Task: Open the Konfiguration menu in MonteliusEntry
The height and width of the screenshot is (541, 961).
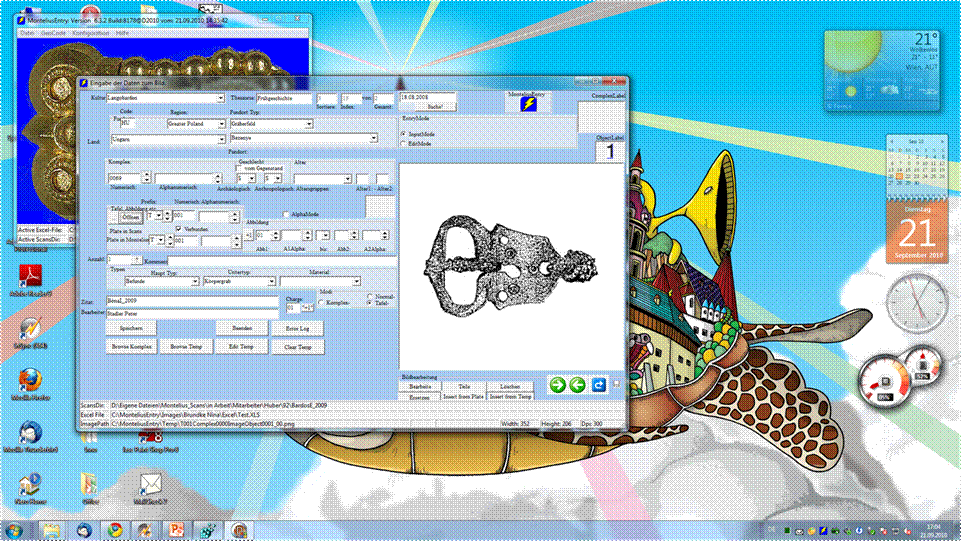Action: click(91, 33)
